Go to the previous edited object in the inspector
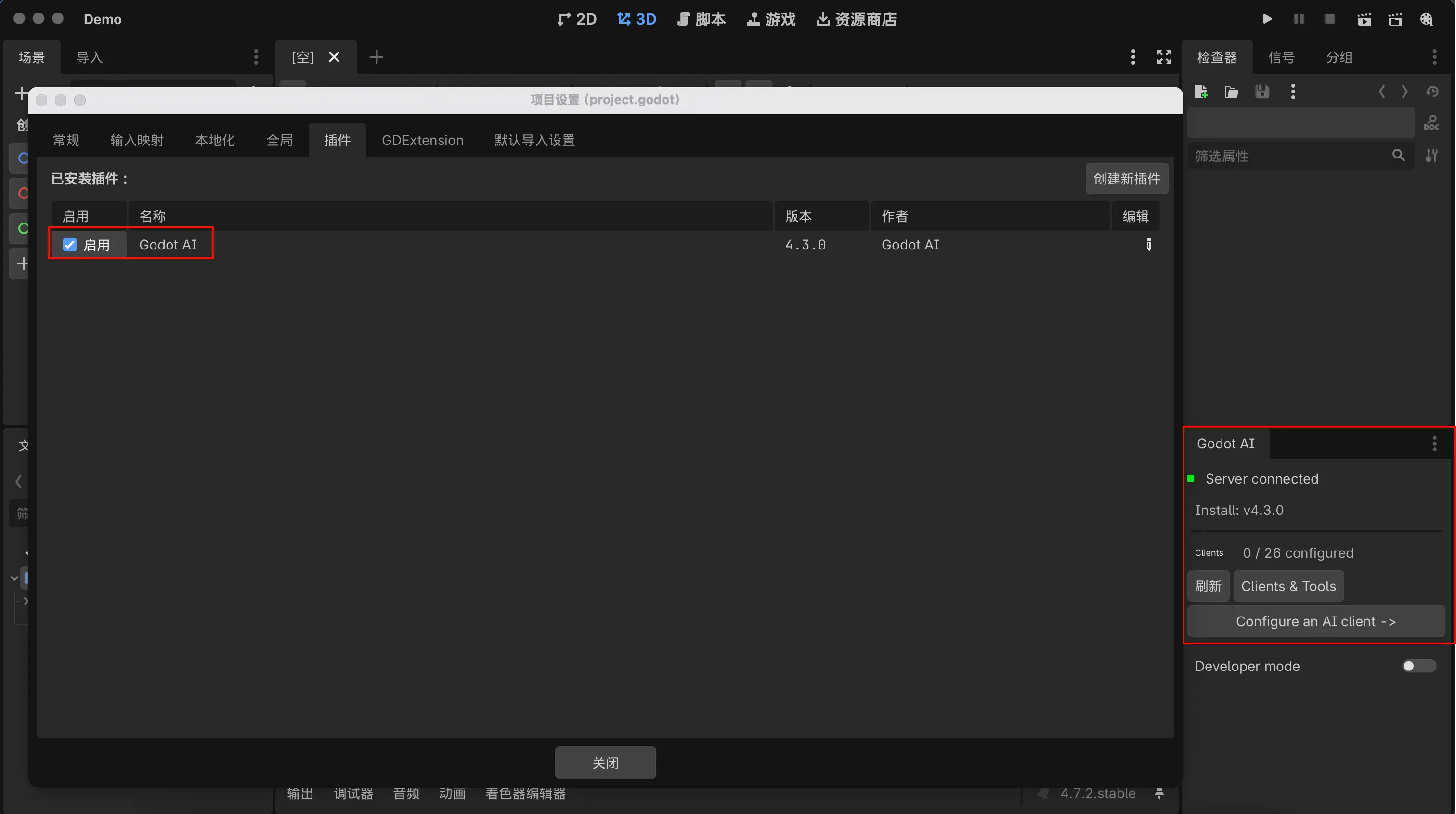1456x814 pixels. click(x=1382, y=92)
